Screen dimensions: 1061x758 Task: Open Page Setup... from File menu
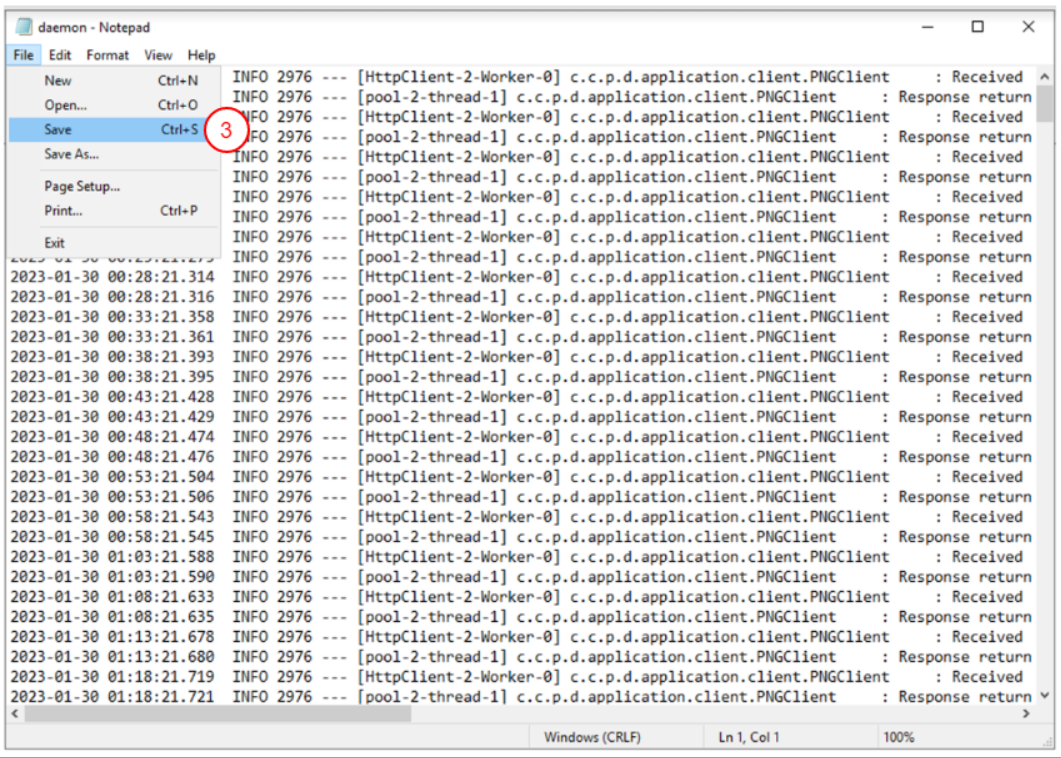coord(114,186)
